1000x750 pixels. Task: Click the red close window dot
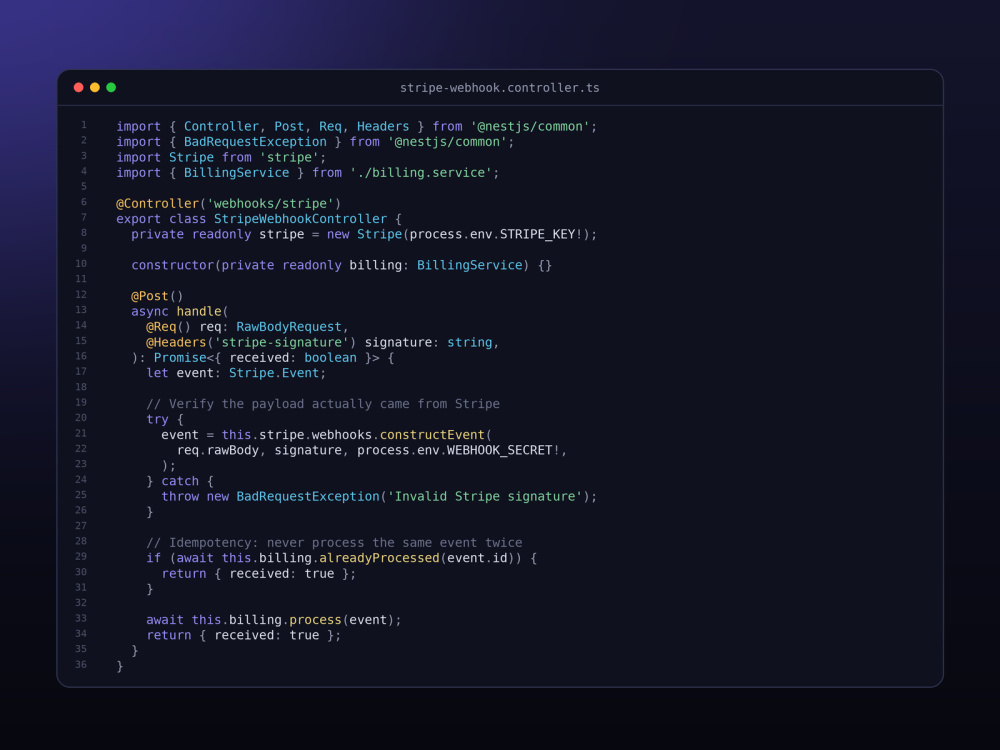coord(78,87)
